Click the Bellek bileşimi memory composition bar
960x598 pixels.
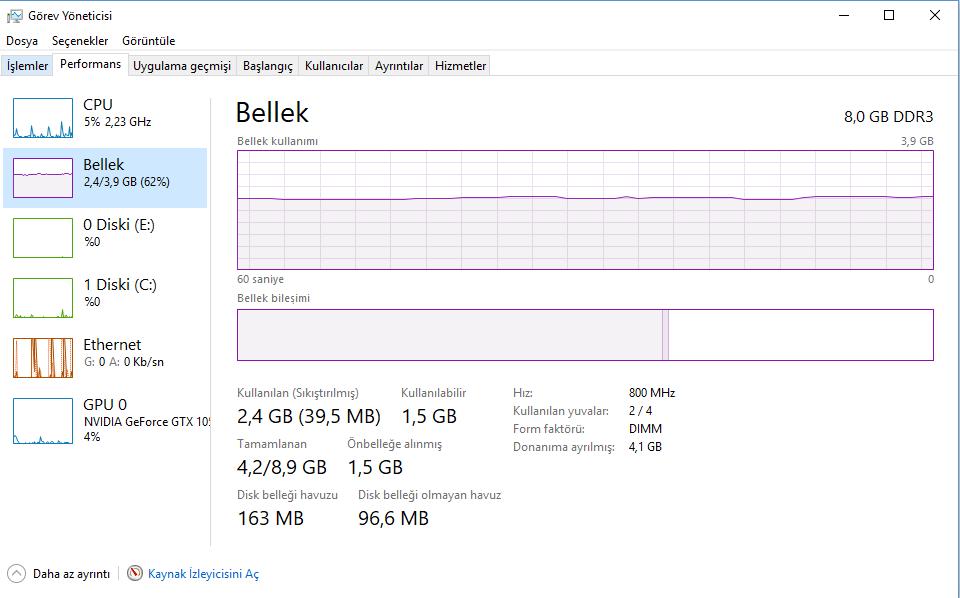(584, 334)
